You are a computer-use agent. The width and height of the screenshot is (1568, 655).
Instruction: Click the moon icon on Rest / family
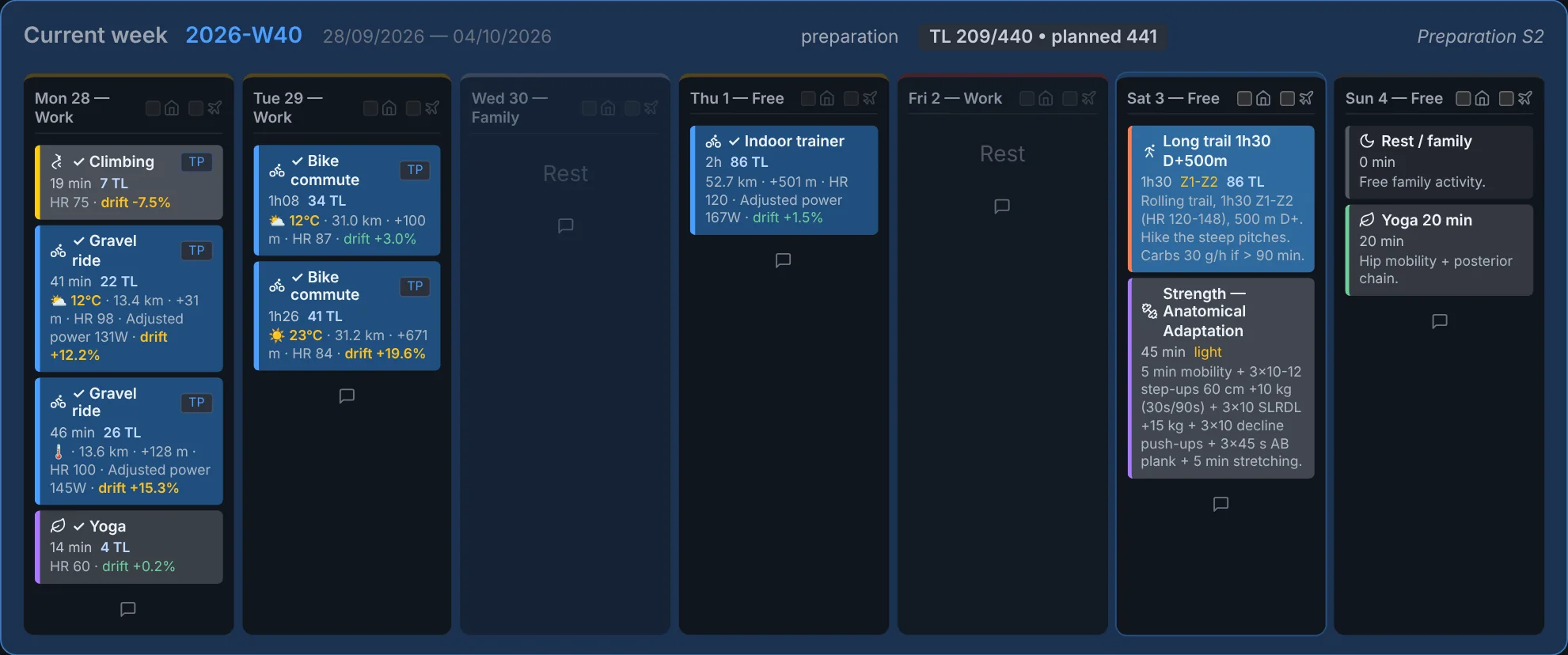click(x=1367, y=141)
